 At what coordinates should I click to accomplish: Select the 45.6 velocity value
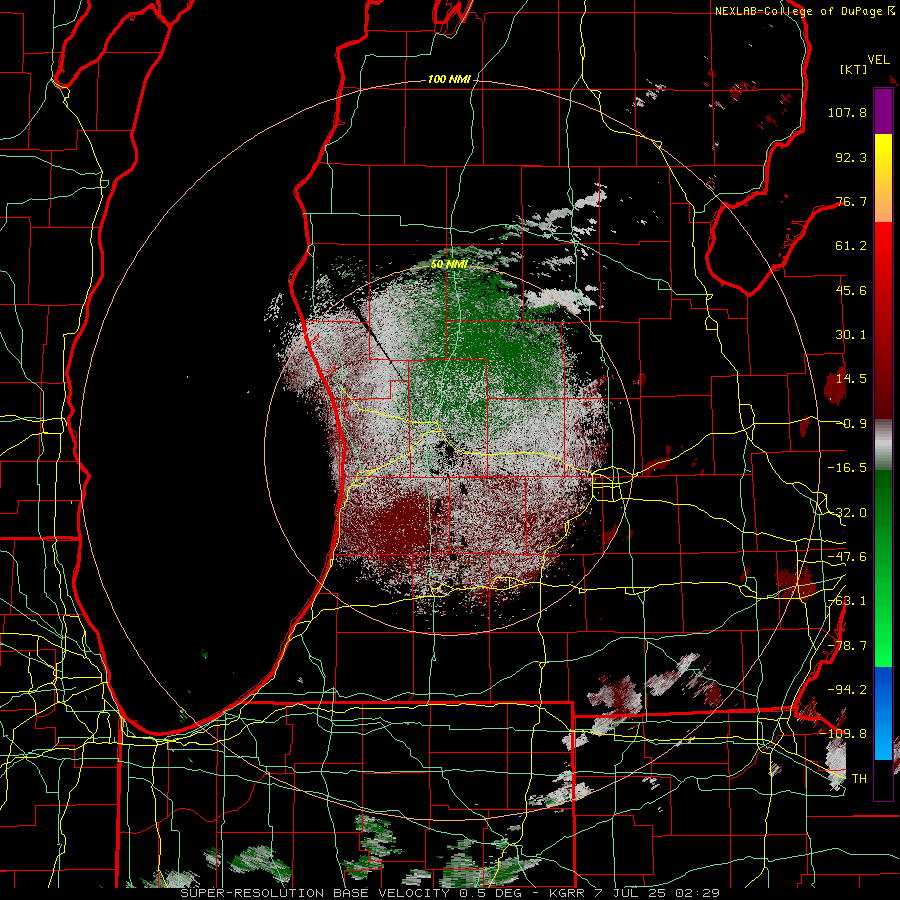[851, 290]
